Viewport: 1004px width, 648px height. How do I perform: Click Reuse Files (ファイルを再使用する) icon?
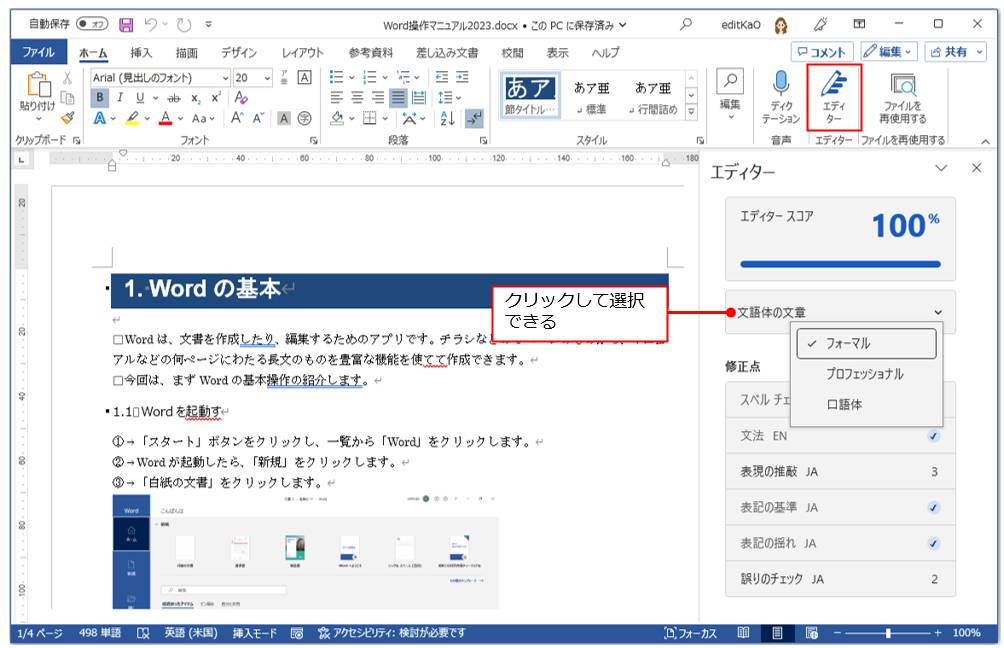coord(902,97)
